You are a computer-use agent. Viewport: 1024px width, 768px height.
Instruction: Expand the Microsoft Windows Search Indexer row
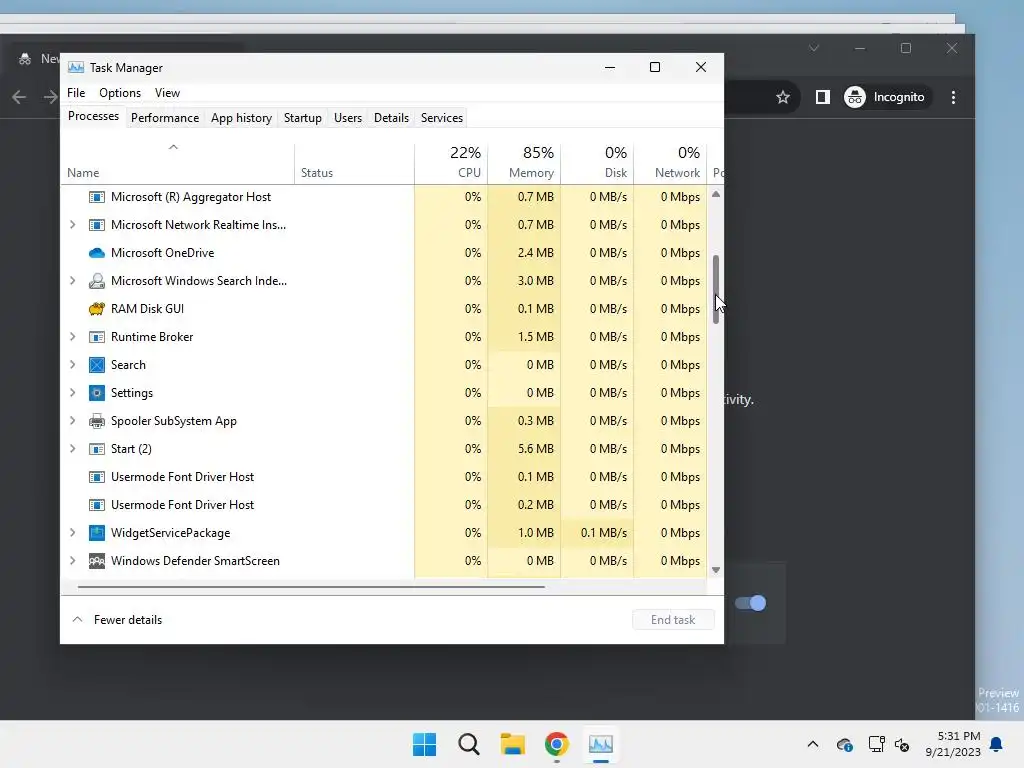tap(72, 281)
